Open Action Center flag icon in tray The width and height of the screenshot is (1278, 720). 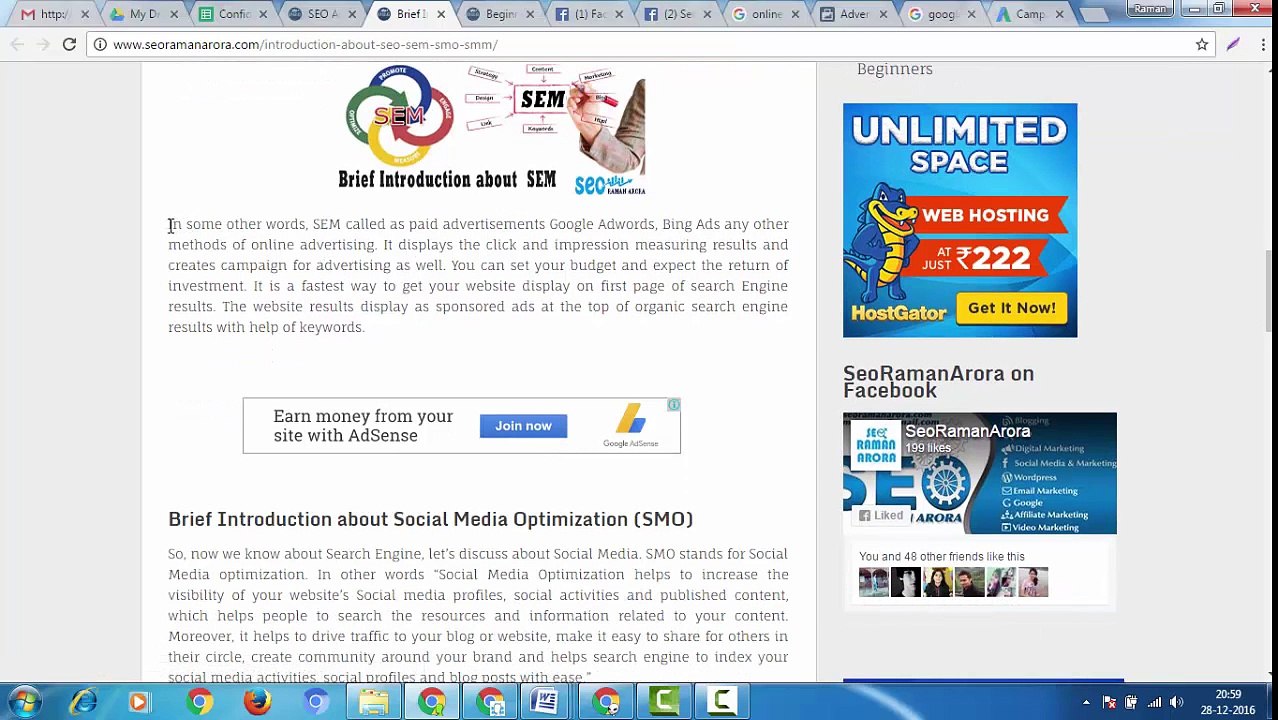click(1109, 702)
